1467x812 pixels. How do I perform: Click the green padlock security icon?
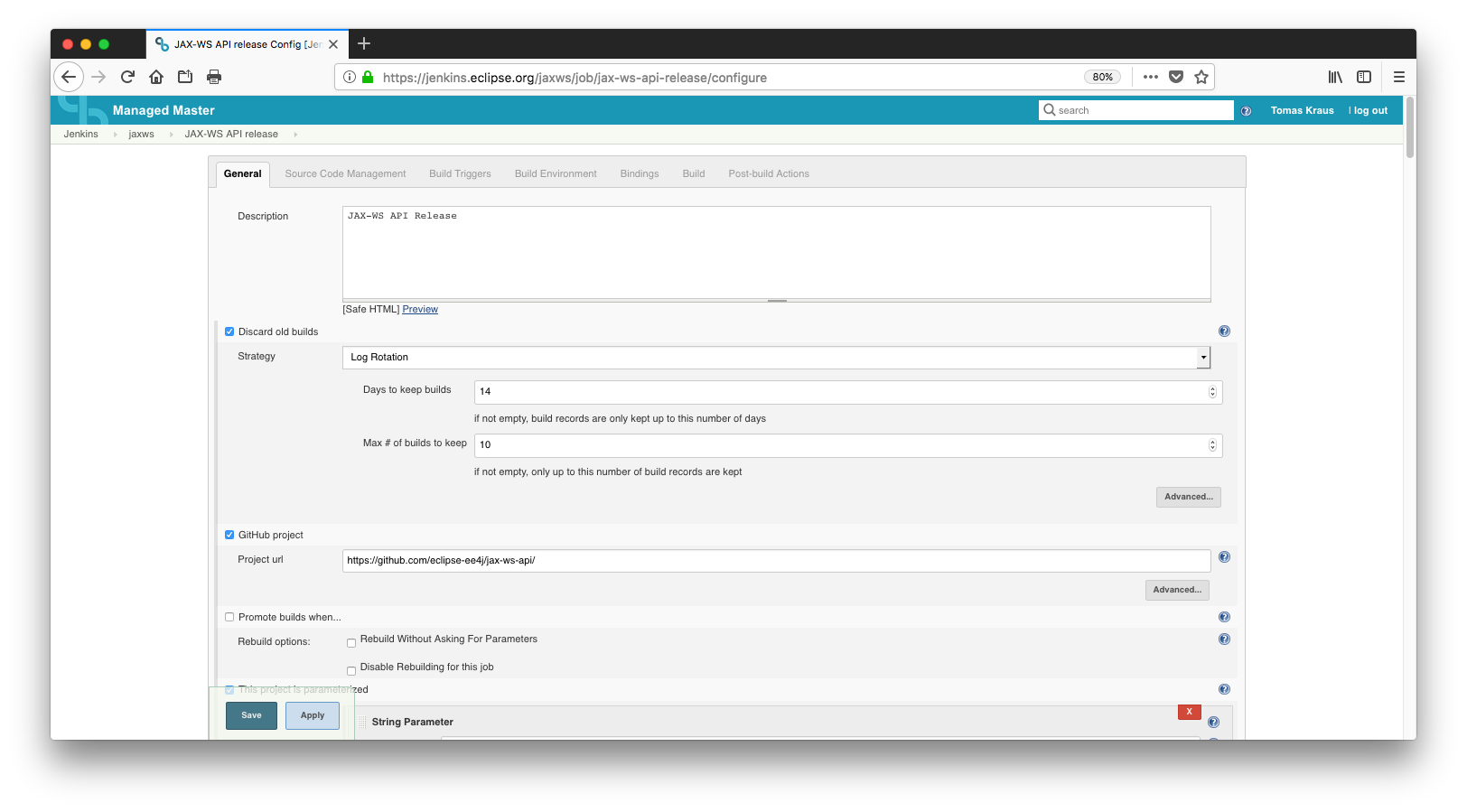click(x=368, y=77)
